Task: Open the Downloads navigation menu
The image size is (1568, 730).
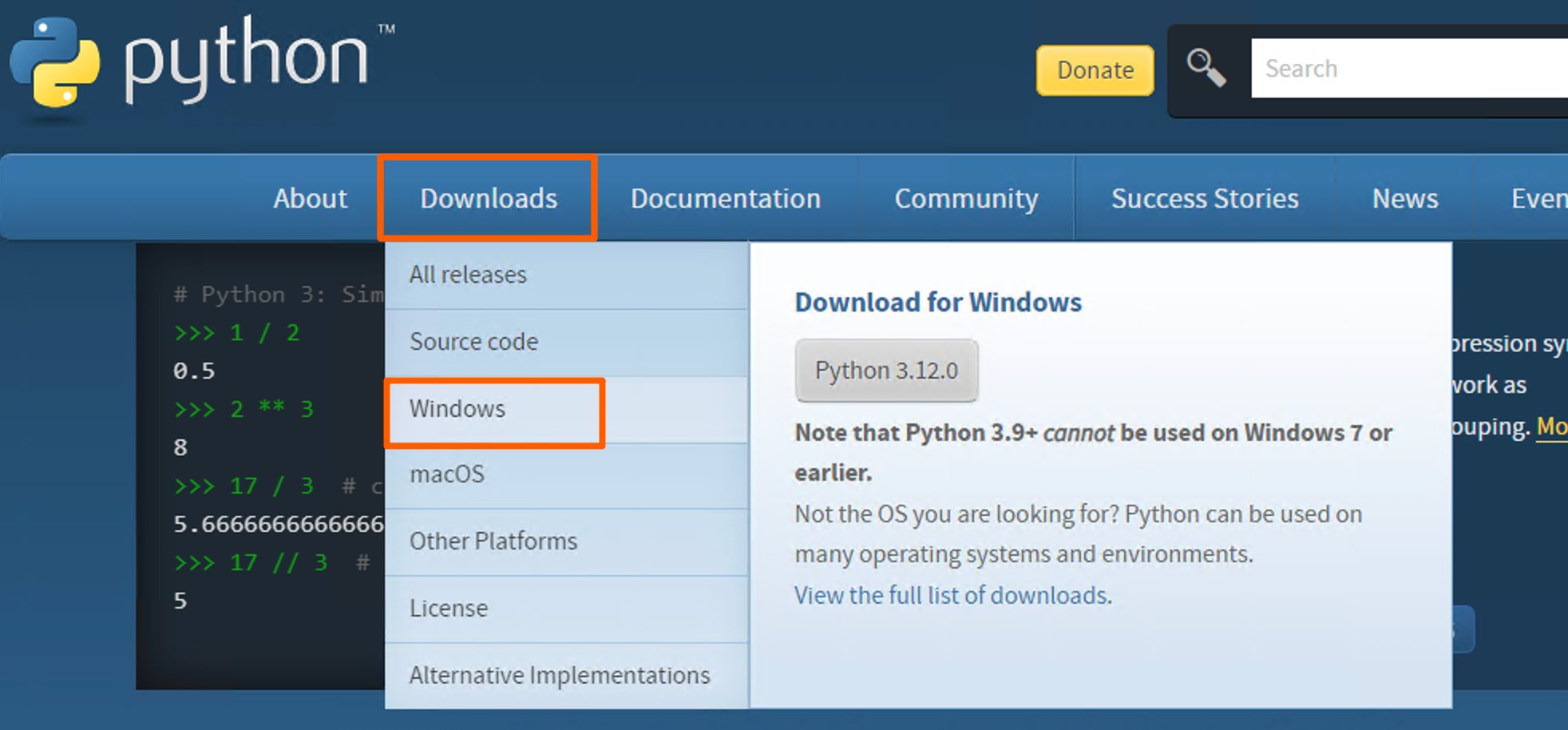Action: click(x=489, y=198)
